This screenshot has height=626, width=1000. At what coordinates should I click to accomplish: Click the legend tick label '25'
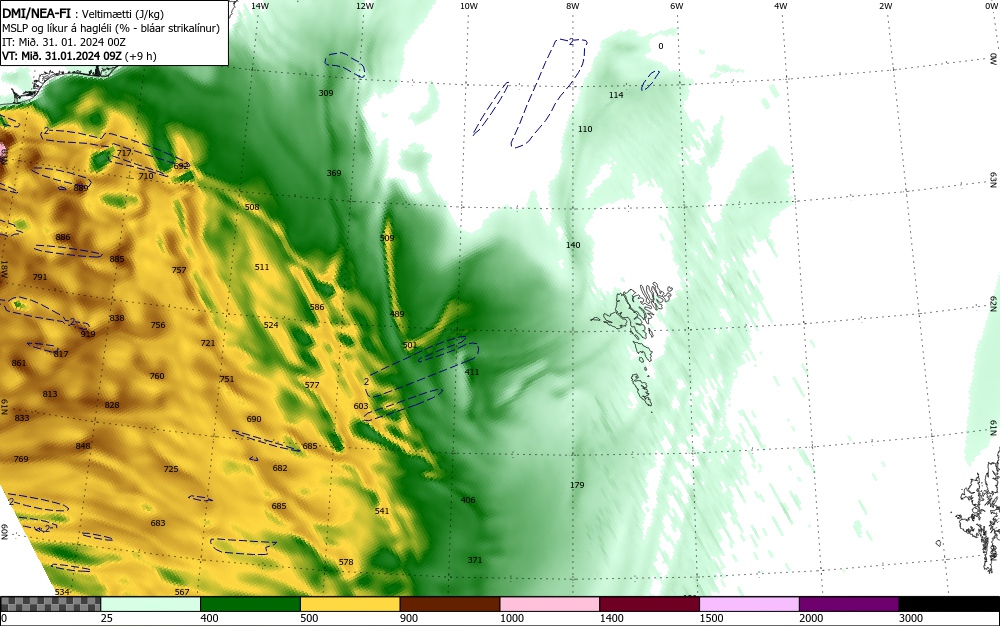[107, 618]
